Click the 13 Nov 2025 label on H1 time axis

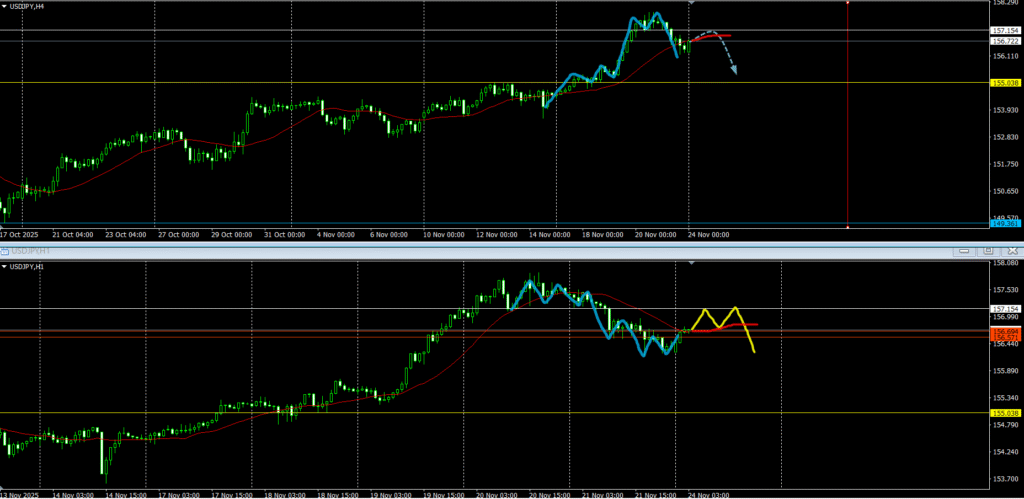(20, 494)
